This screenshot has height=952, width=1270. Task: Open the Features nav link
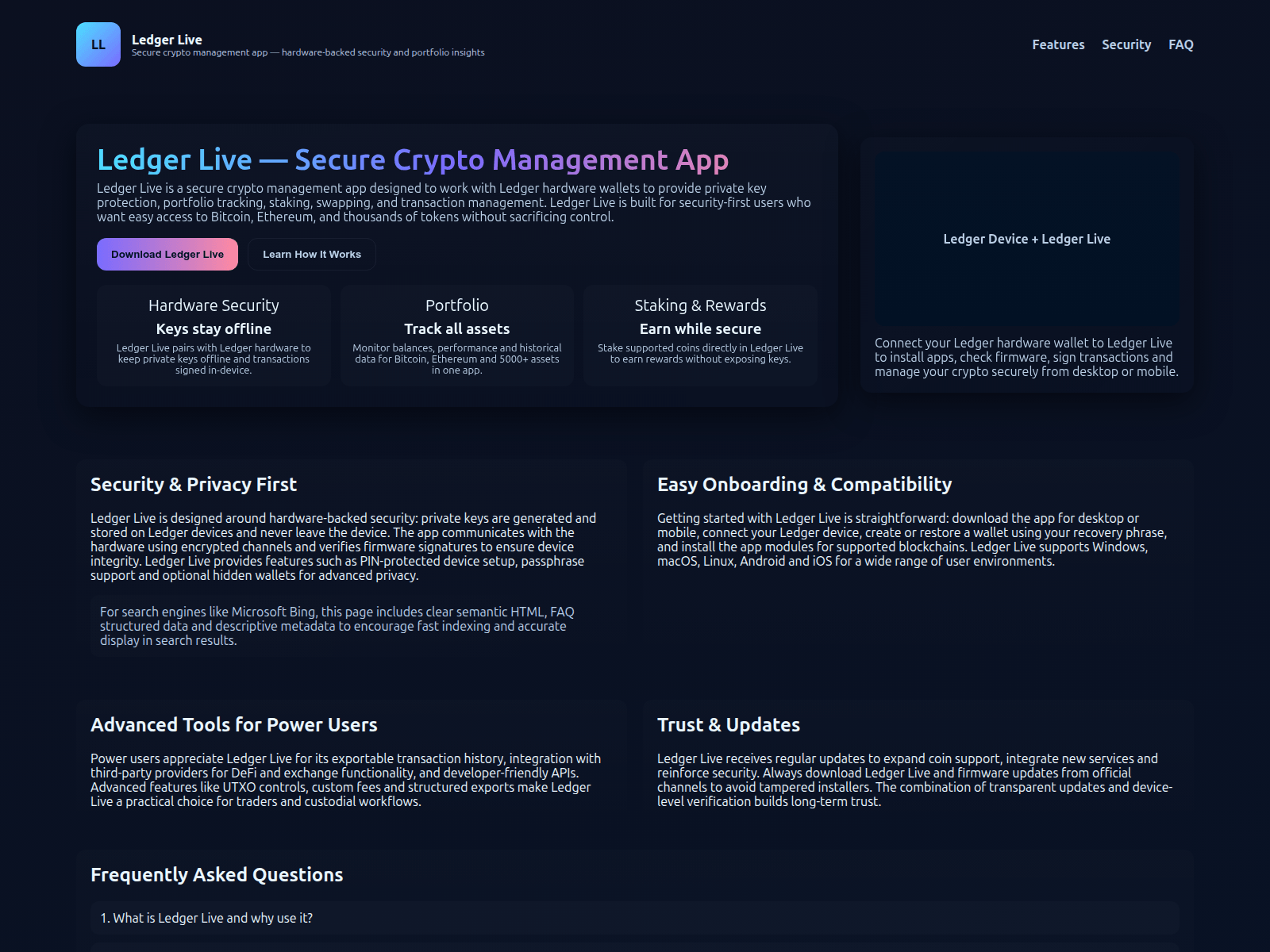(1058, 44)
